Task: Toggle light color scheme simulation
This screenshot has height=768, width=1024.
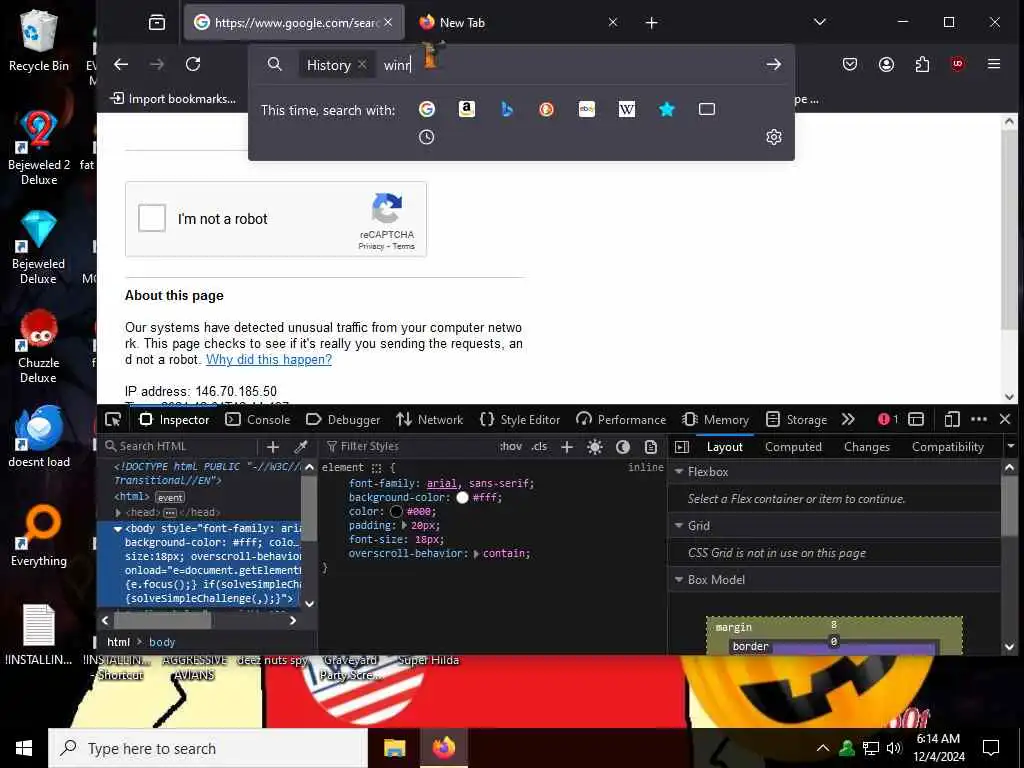Action: (x=594, y=447)
